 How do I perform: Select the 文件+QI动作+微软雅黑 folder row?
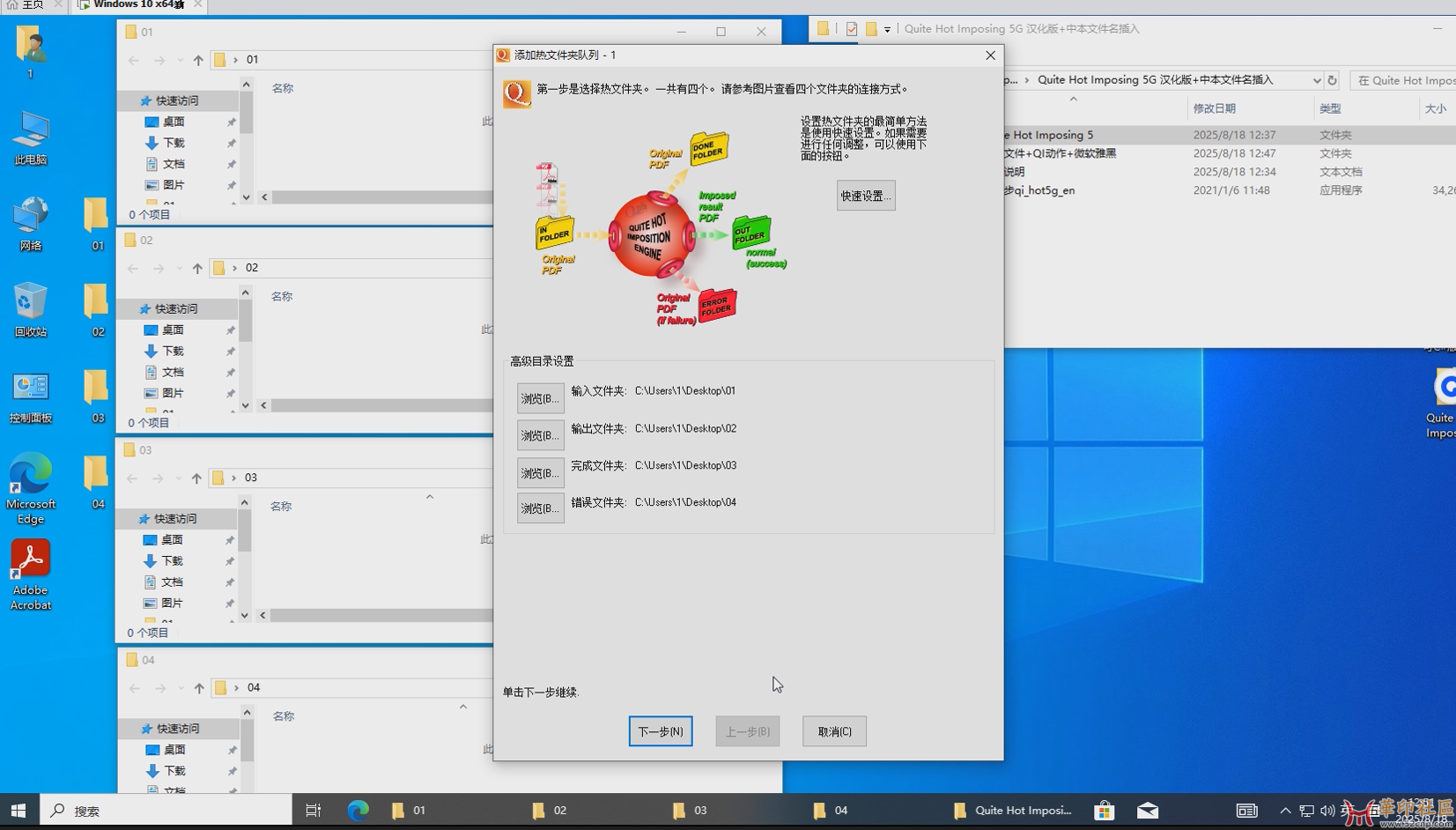(x=1230, y=153)
